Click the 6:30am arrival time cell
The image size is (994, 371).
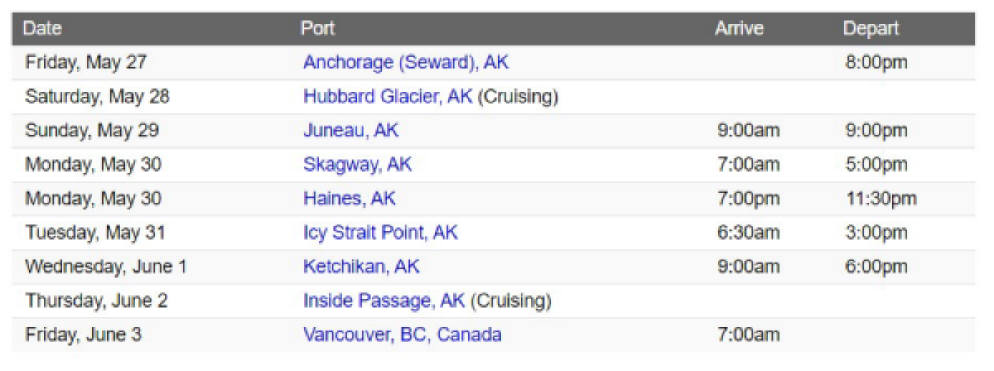749,233
